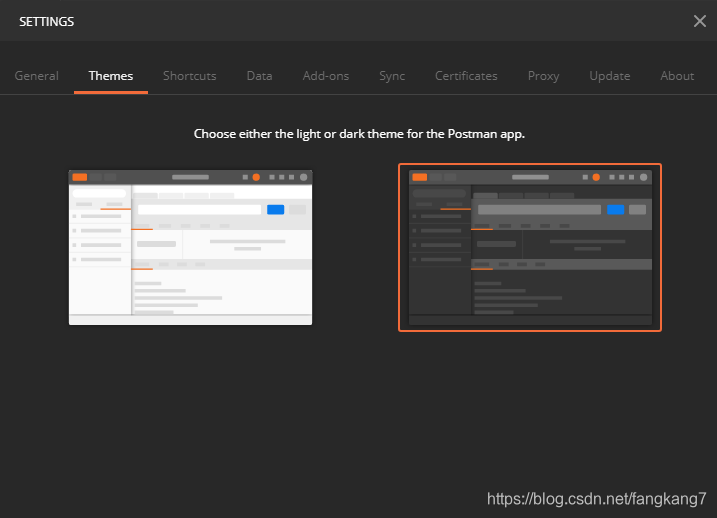The height and width of the screenshot is (518, 717).
Task: Go to the Add-ons tab
Action: click(326, 76)
